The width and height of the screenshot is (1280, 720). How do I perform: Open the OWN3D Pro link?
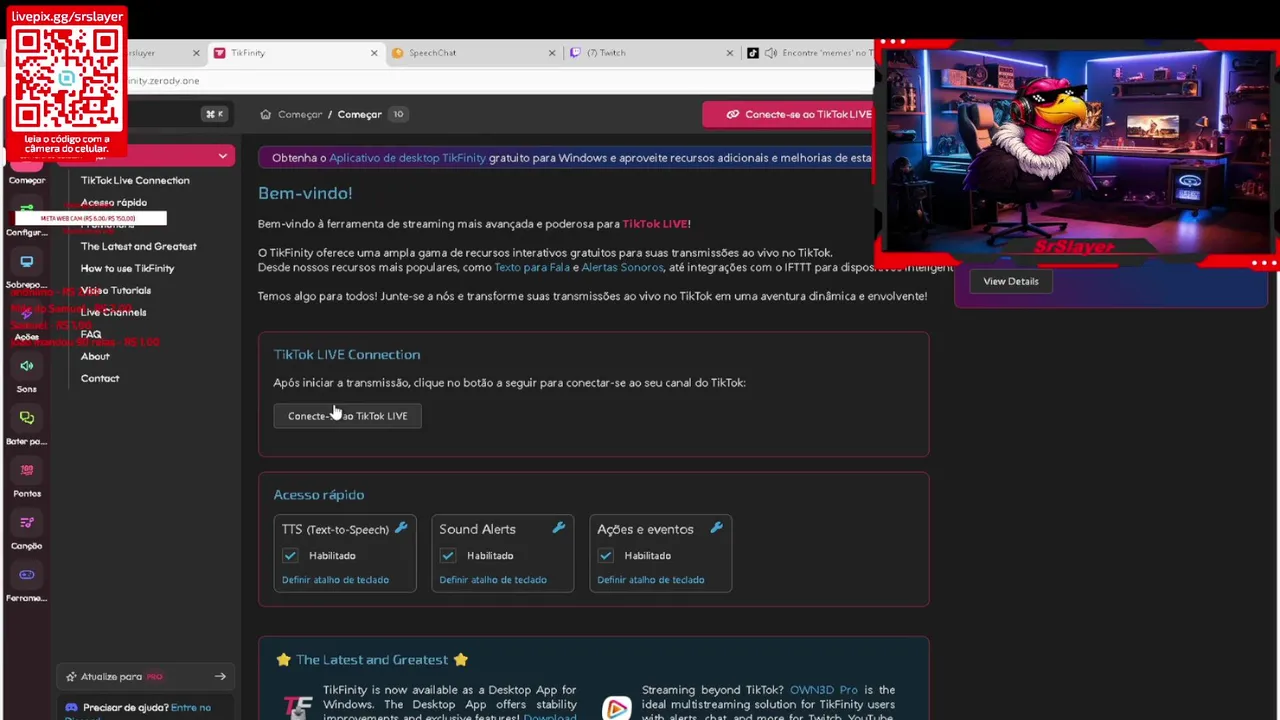point(824,690)
